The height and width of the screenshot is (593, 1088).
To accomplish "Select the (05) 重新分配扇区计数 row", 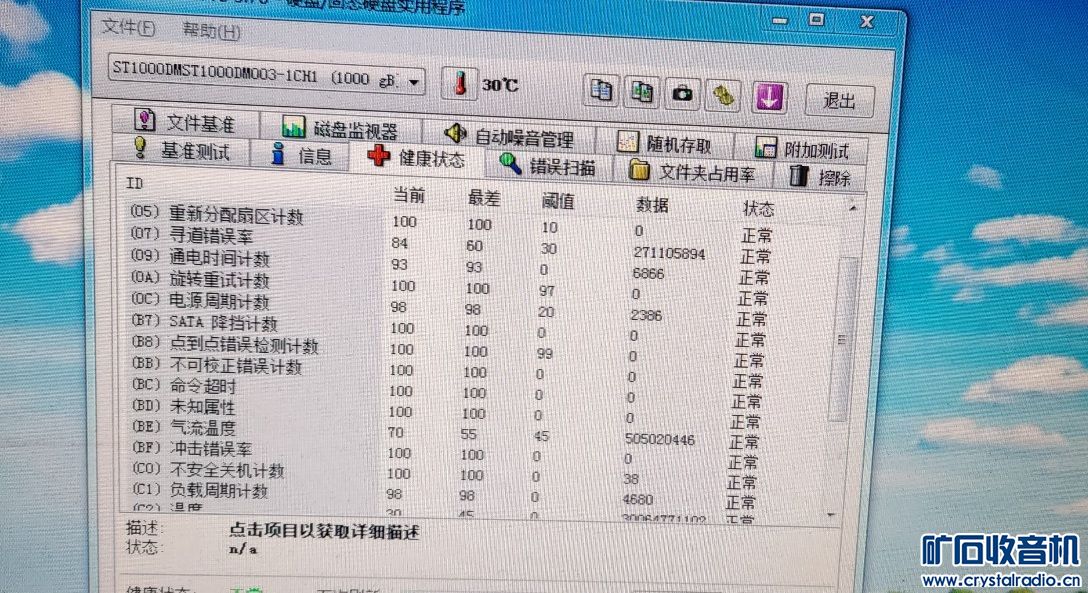I will click(x=451, y=223).
